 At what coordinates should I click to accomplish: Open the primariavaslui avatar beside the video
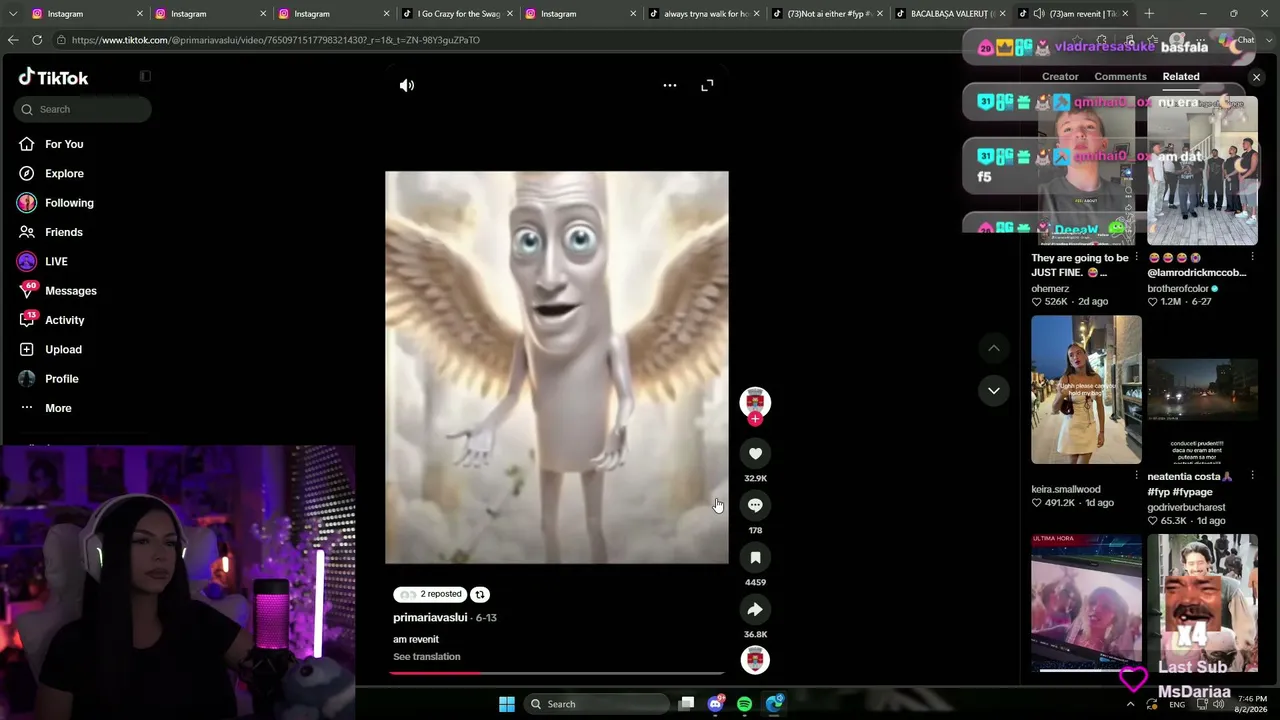coord(755,401)
